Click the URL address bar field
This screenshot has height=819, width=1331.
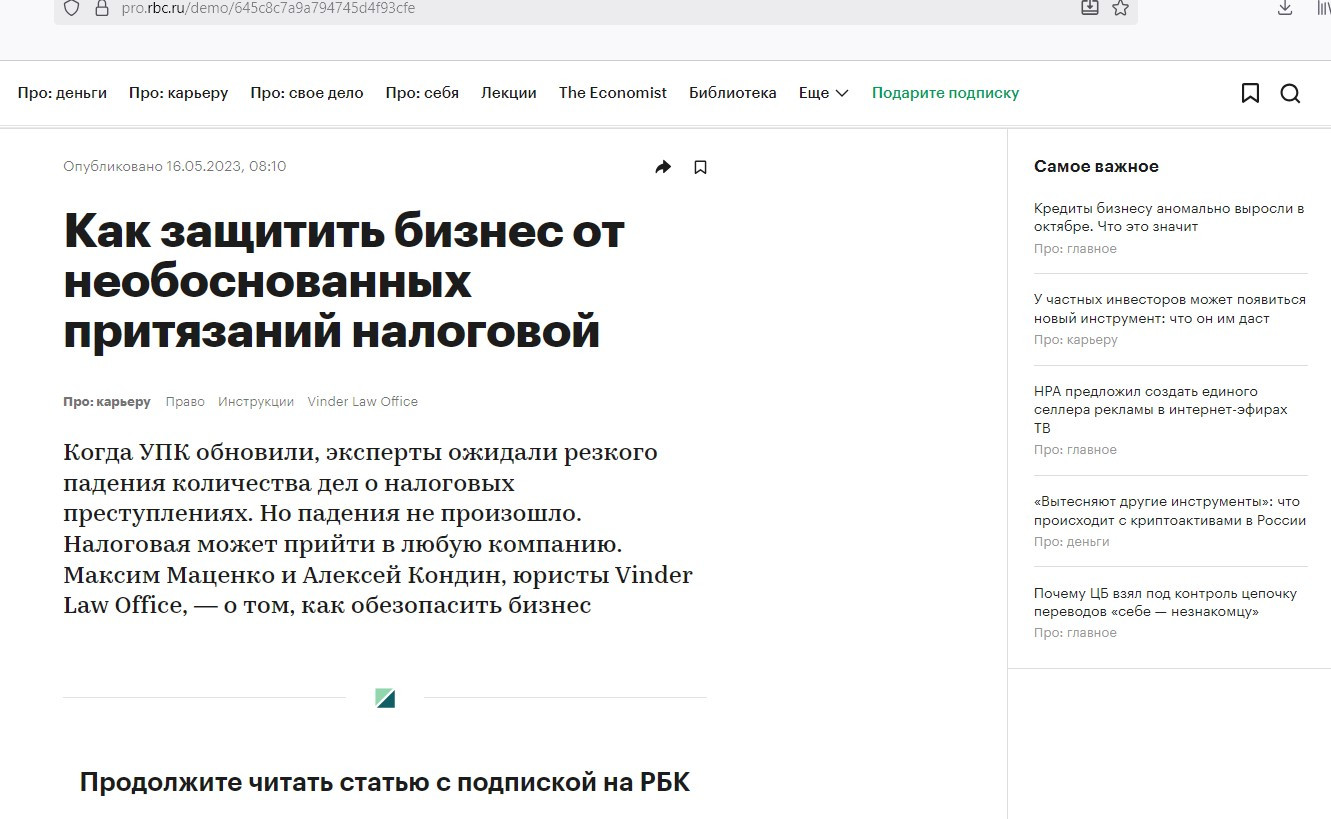(590, 8)
